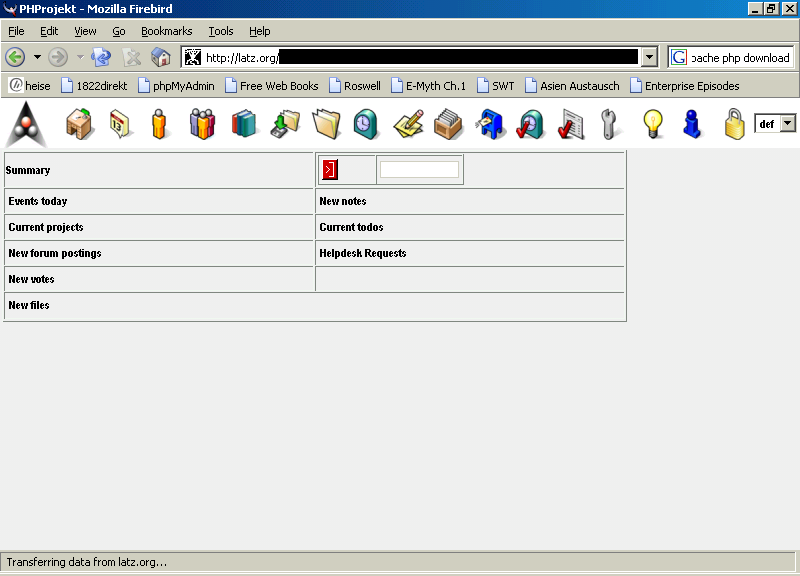Viewport: 800px width, 576px height.
Task: Open the Free Web Books bookmark
Action: [x=272, y=86]
